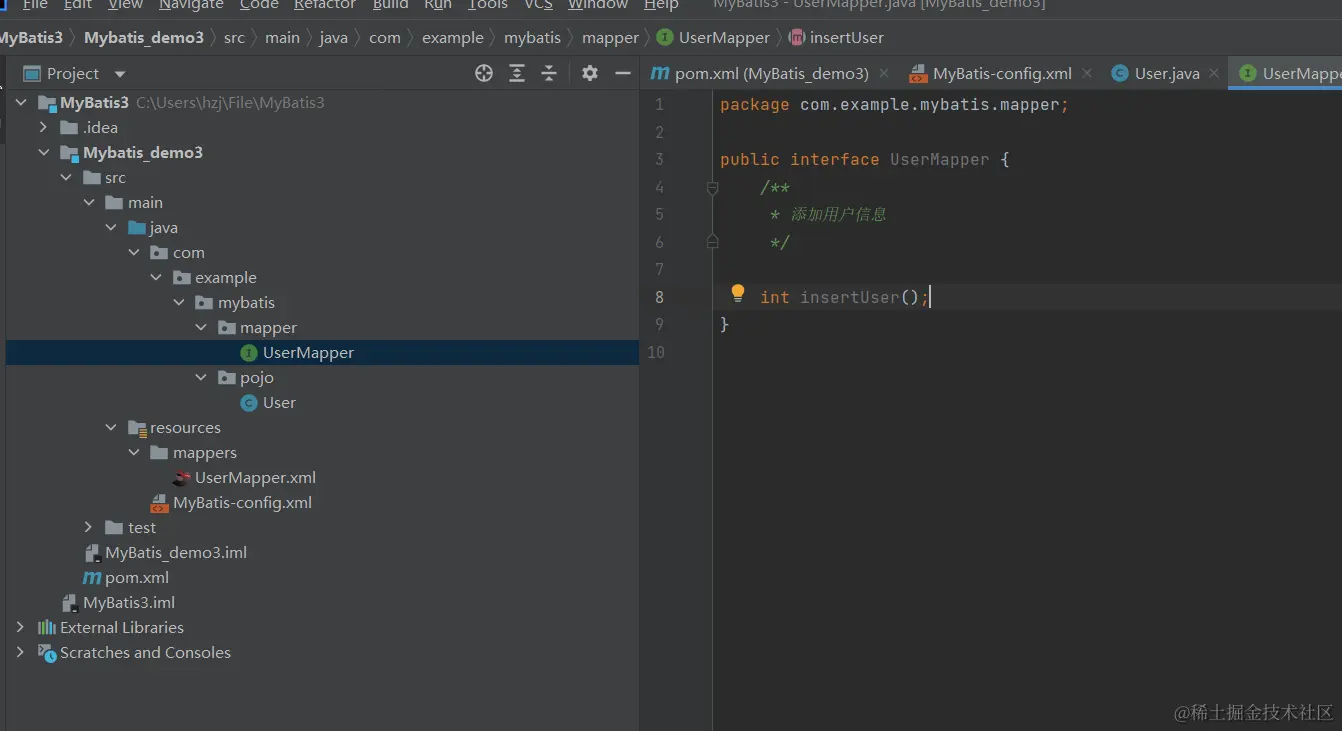The width and height of the screenshot is (1342, 731).
Task: Open the Refactor menu
Action: [325, 5]
